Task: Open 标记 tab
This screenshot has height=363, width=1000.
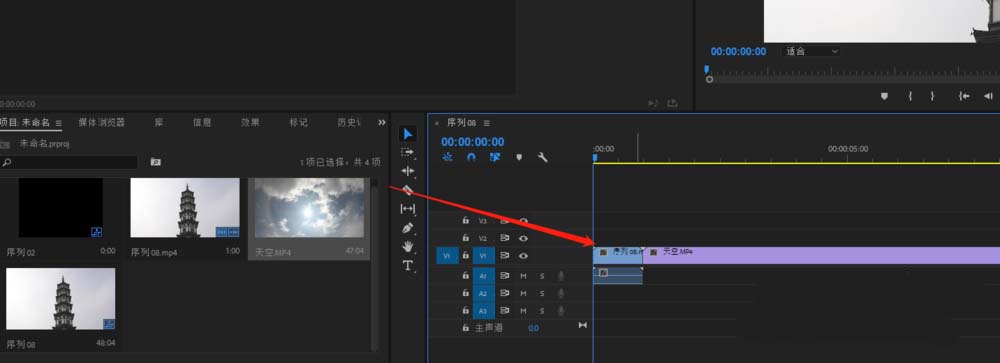Action: pos(298,122)
